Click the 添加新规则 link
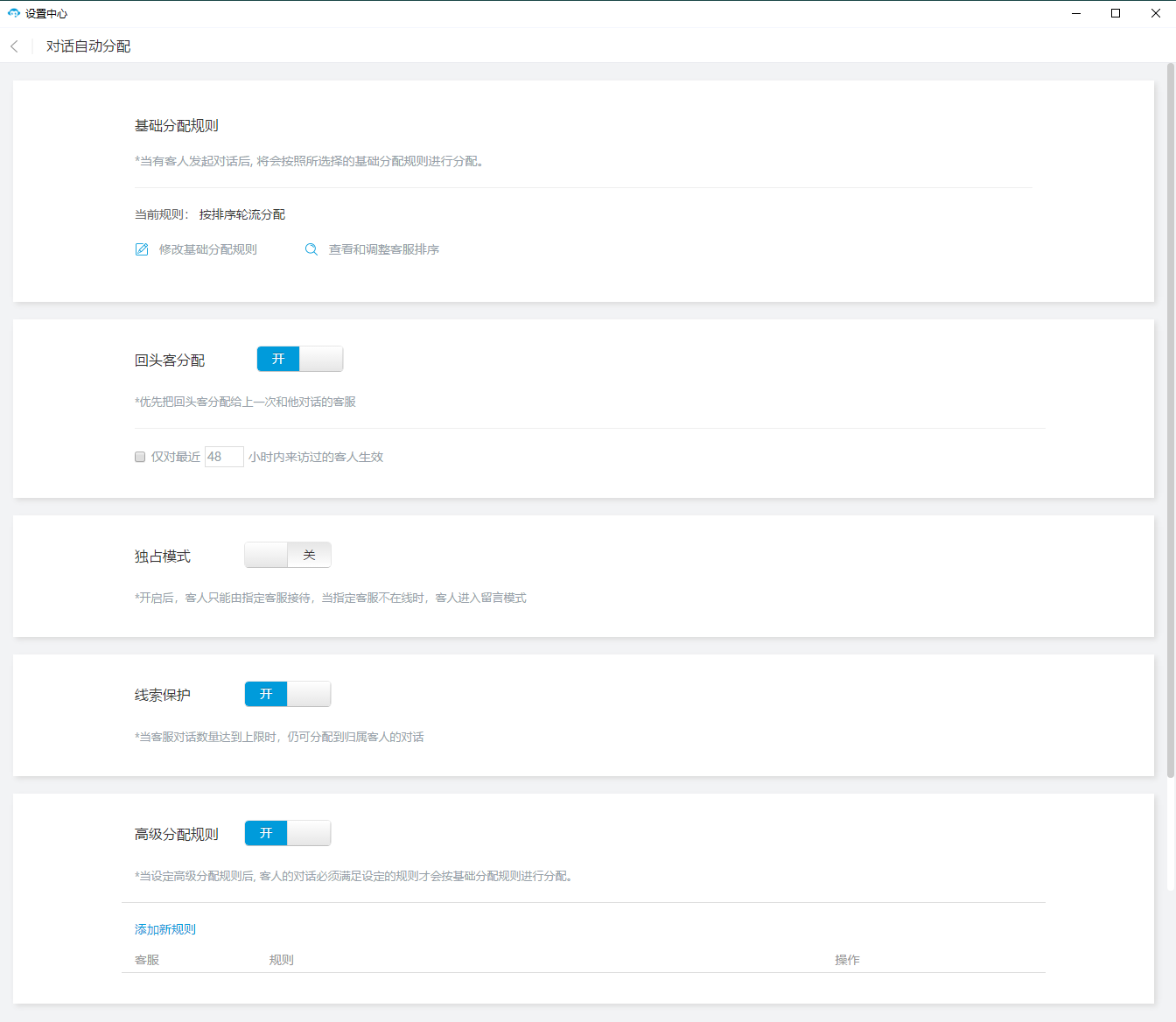 click(x=165, y=929)
